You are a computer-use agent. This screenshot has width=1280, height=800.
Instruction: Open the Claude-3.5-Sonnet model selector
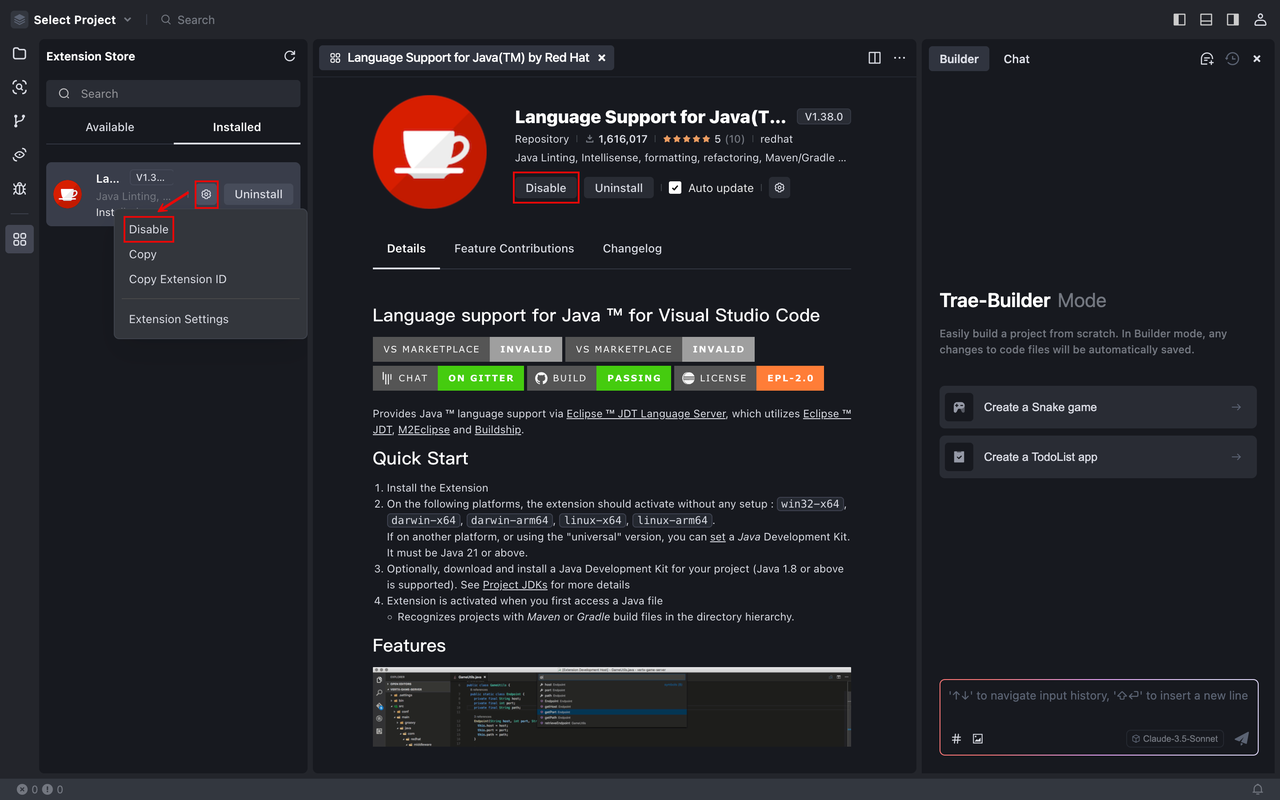point(1175,739)
